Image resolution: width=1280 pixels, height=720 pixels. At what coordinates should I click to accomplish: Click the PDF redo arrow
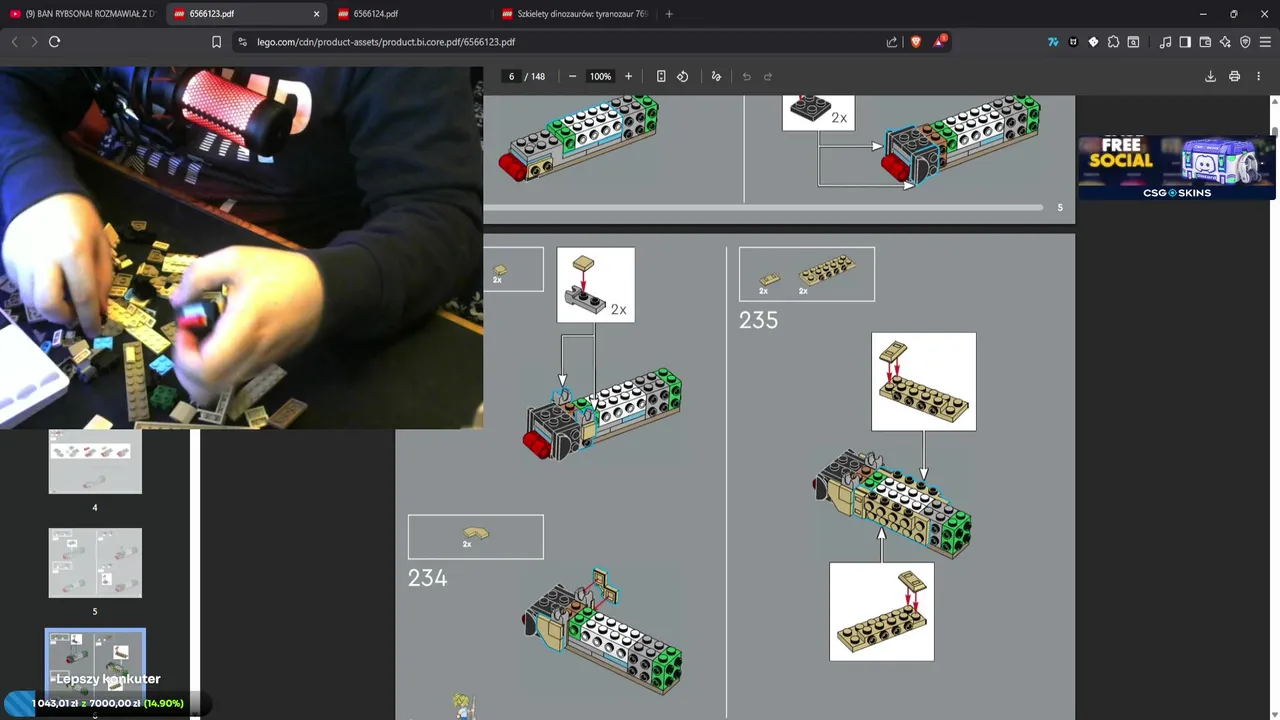[768, 76]
